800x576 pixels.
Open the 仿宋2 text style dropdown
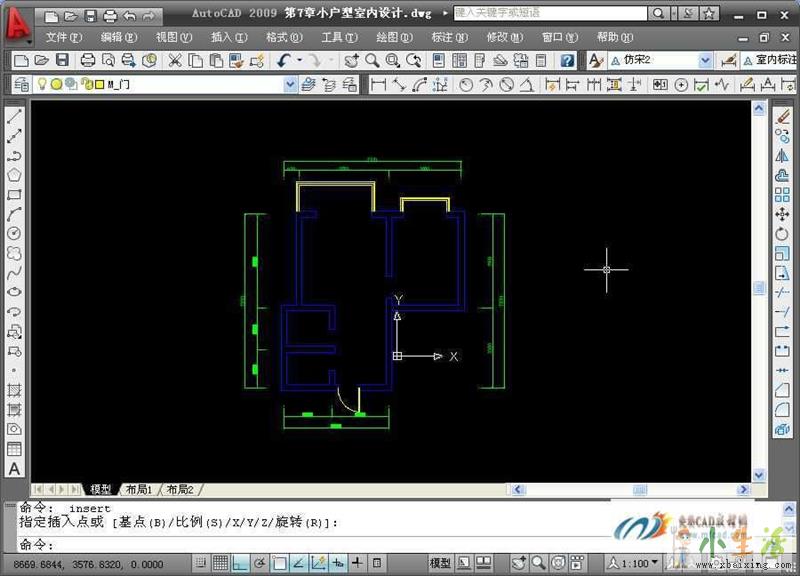(x=705, y=60)
